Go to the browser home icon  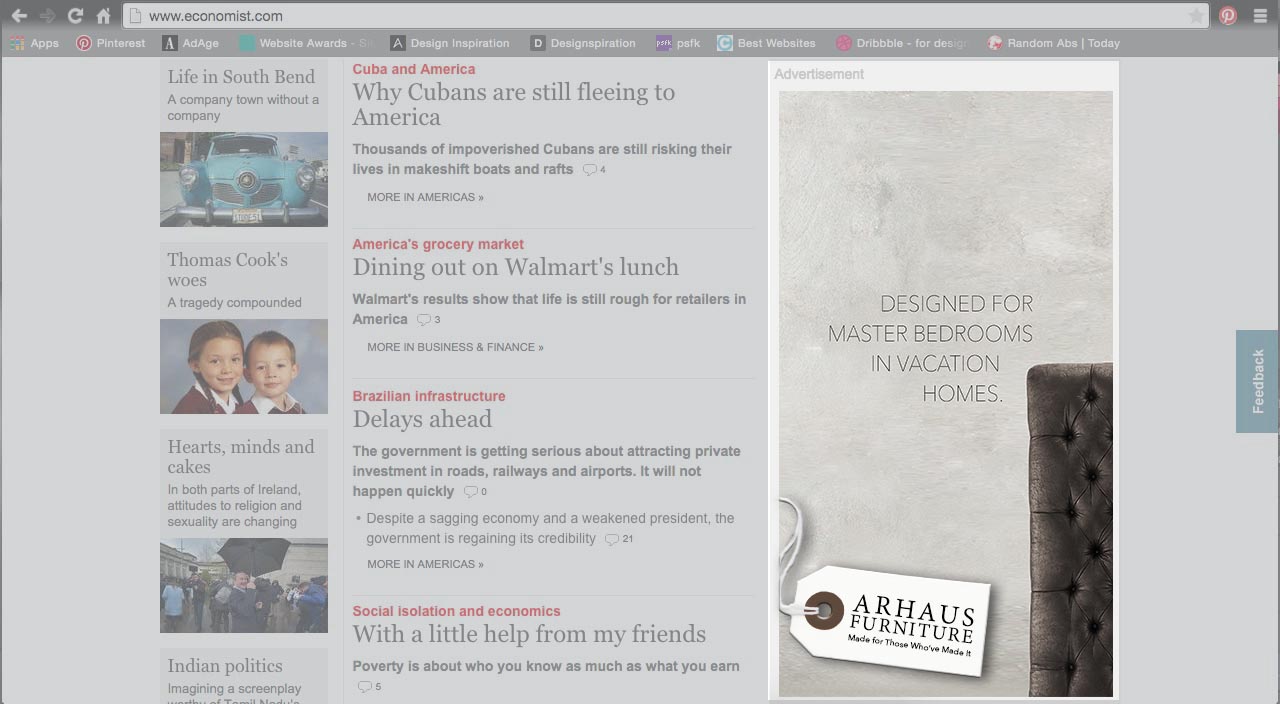[x=103, y=16]
